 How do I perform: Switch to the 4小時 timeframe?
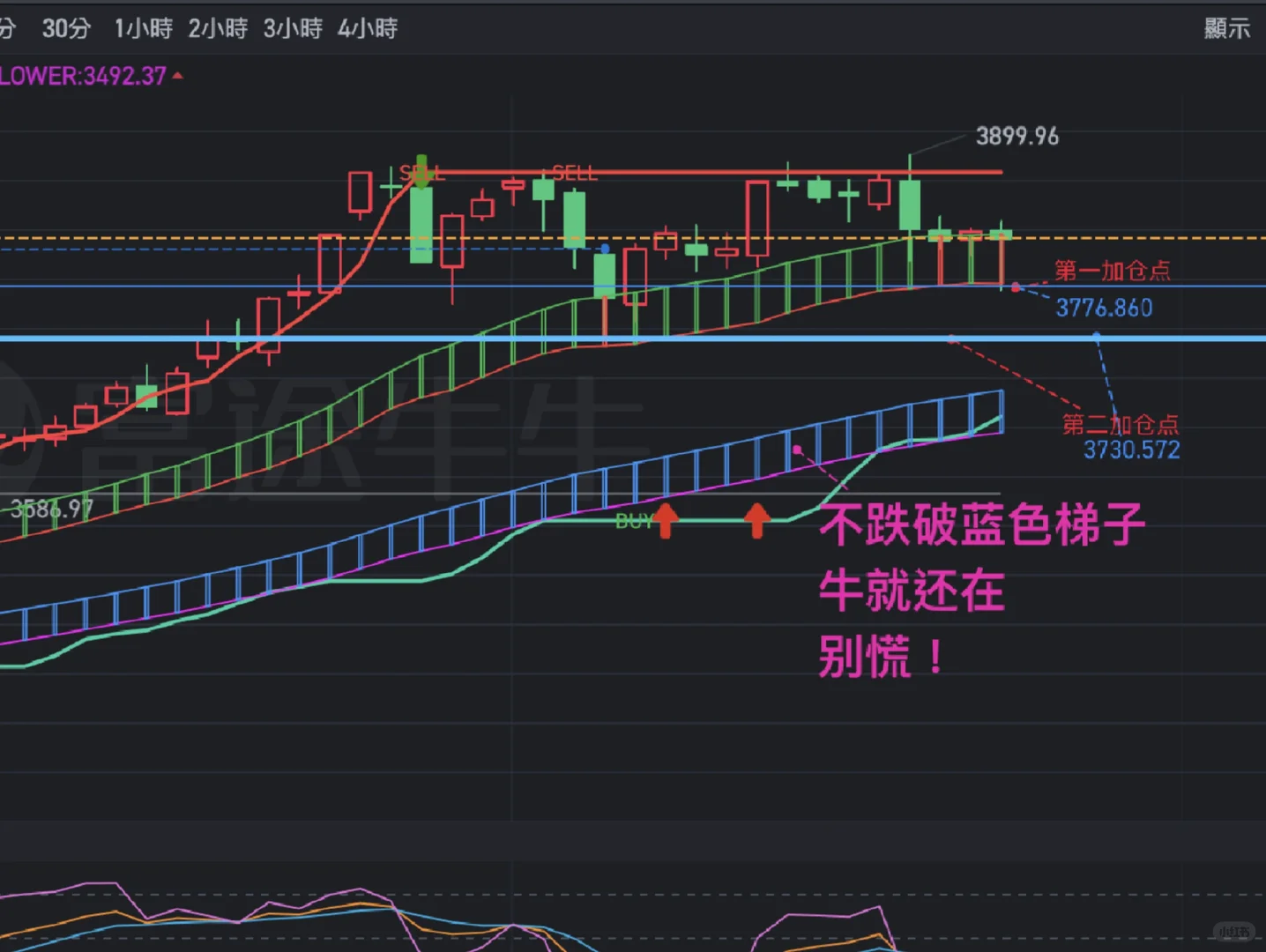coord(369,28)
